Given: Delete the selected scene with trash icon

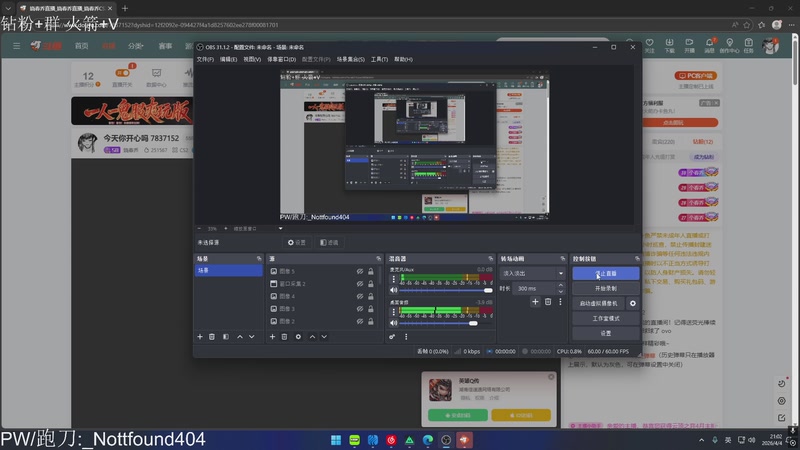Looking at the screenshot, I should coord(212,337).
